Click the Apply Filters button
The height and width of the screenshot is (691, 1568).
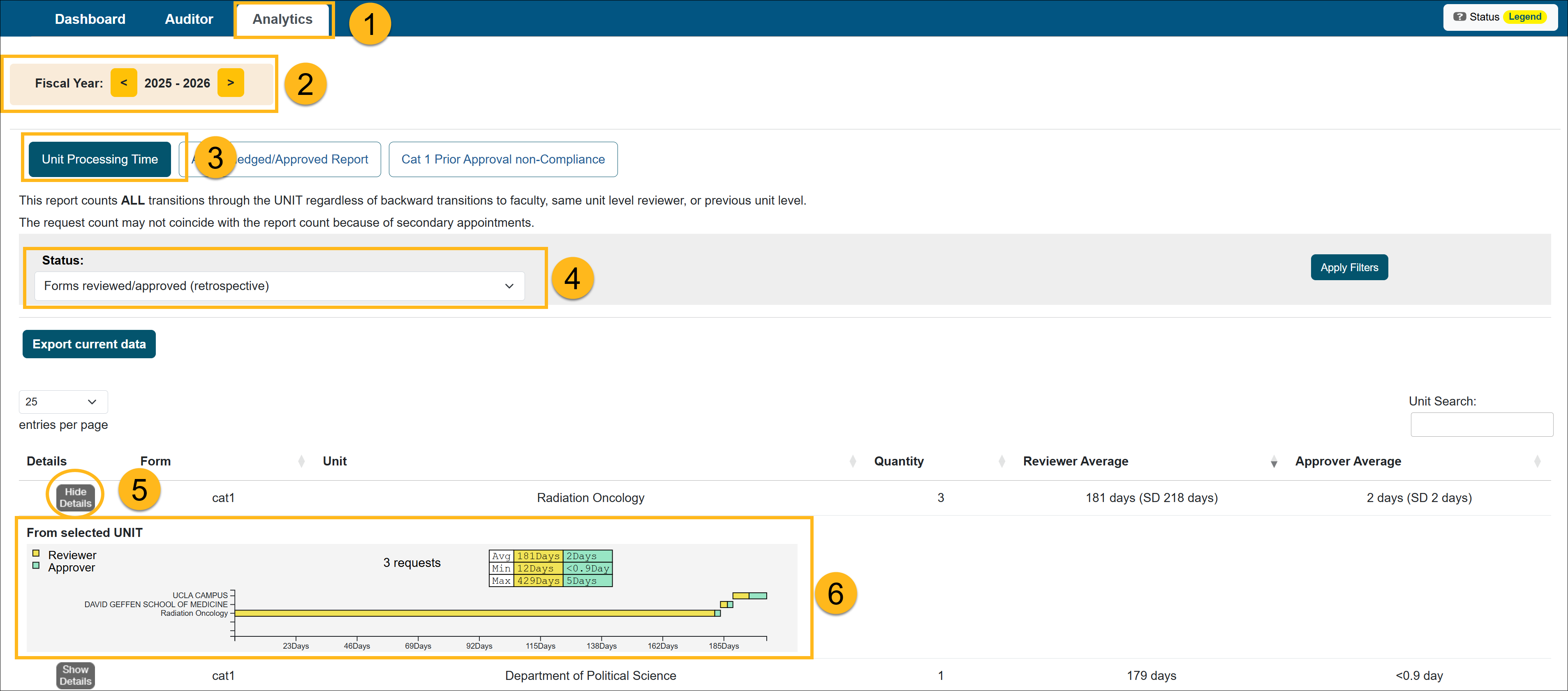coord(1348,267)
